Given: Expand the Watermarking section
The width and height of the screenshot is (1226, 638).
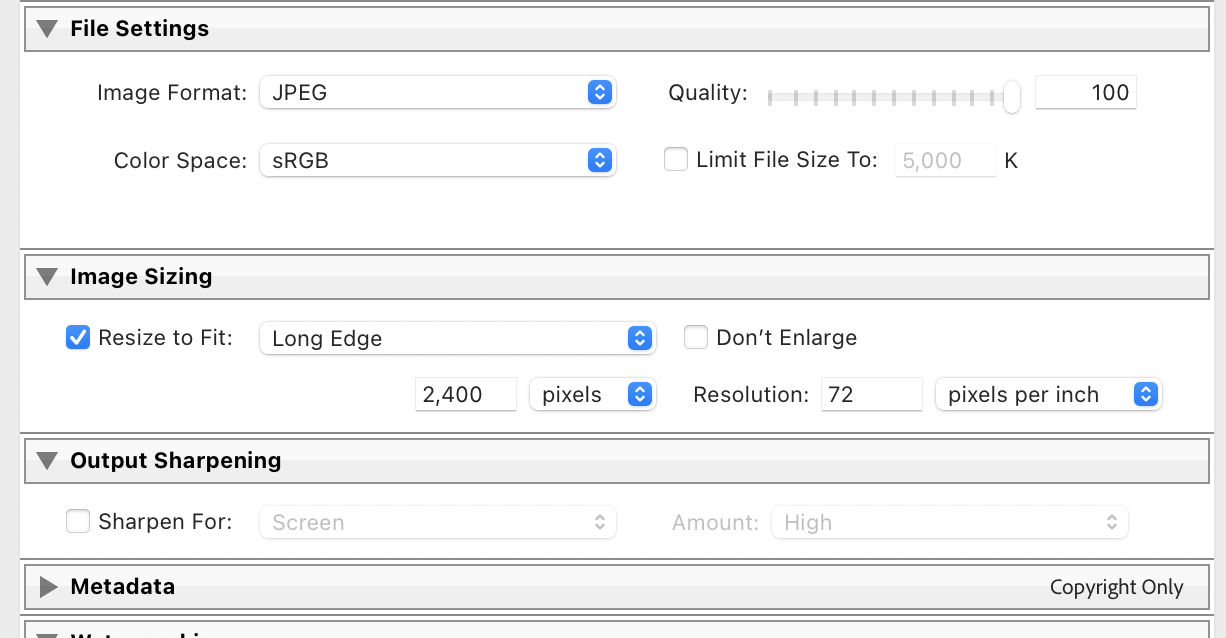Looking at the screenshot, I should click(48, 633).
